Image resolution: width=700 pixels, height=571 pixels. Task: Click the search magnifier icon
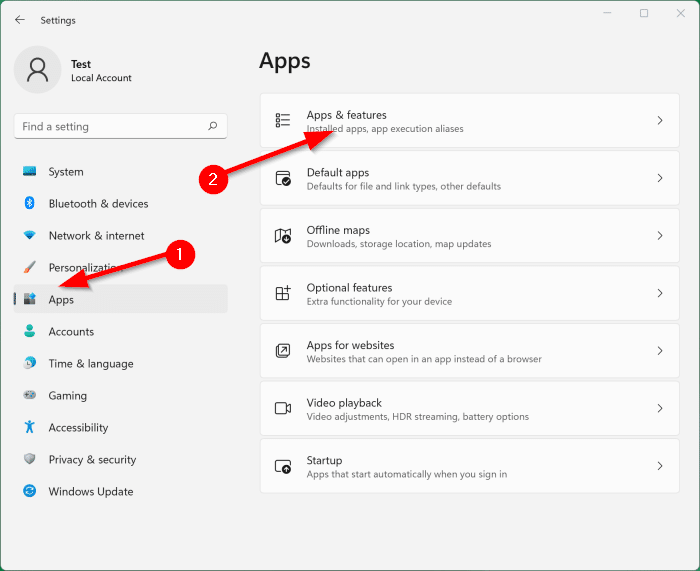tap(212, 126)
